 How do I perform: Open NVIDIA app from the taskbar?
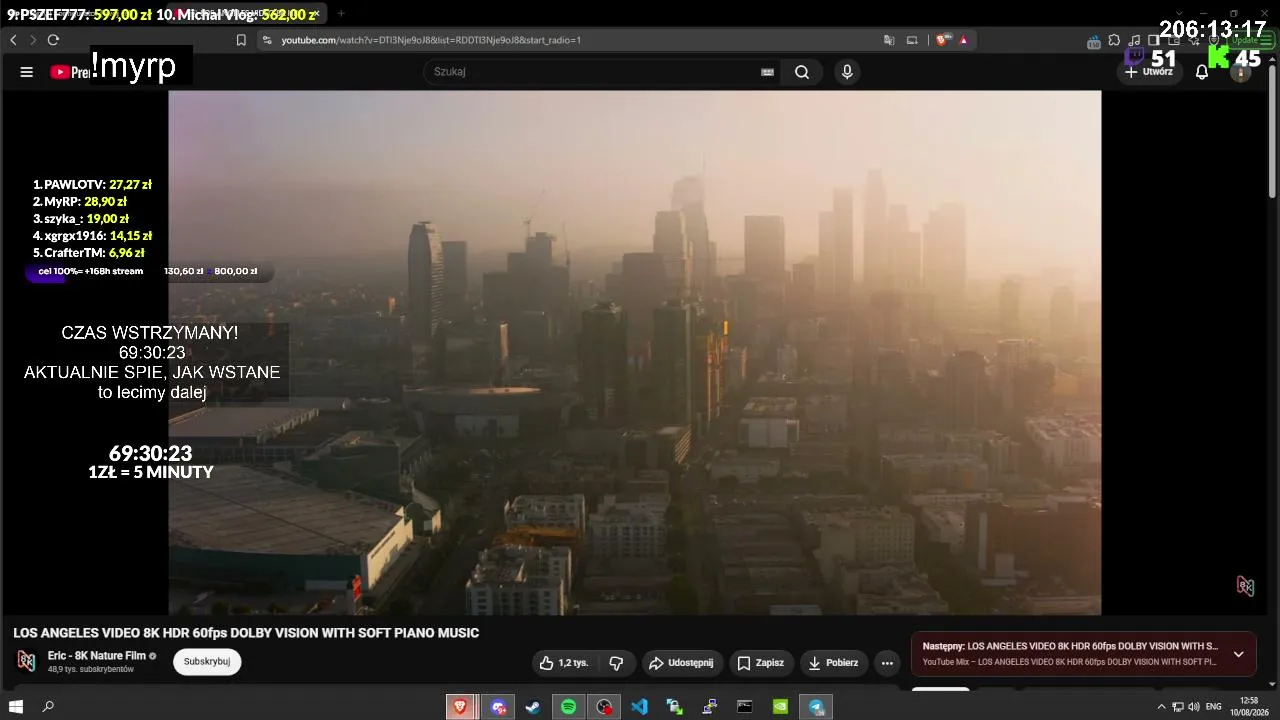click(x=780, y=707)
